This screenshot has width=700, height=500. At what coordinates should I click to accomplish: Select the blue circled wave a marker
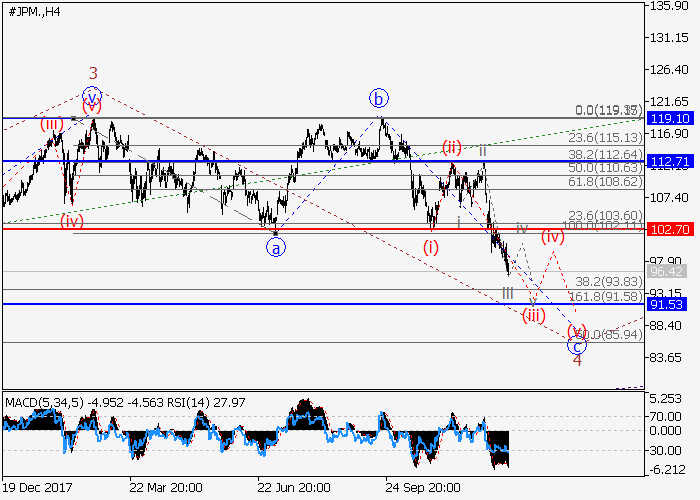[x=276, y=246]
